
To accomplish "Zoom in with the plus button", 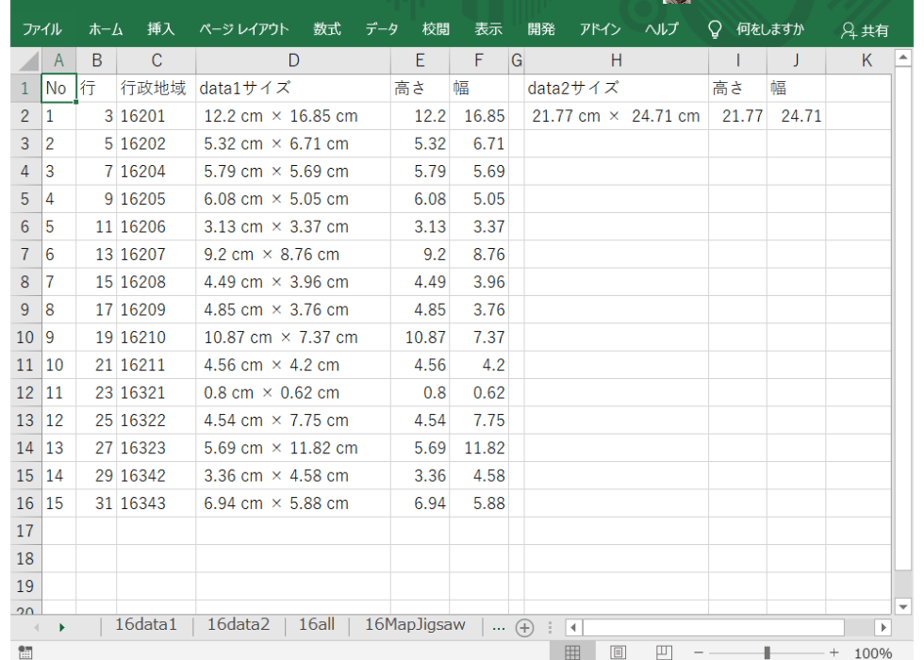I will click(834, 652).
